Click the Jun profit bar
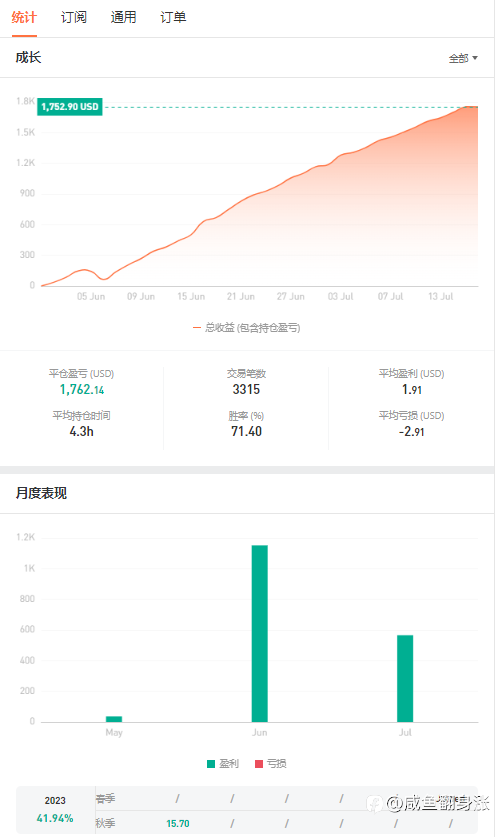Screen dimensions: 496x837 [259, 634]
